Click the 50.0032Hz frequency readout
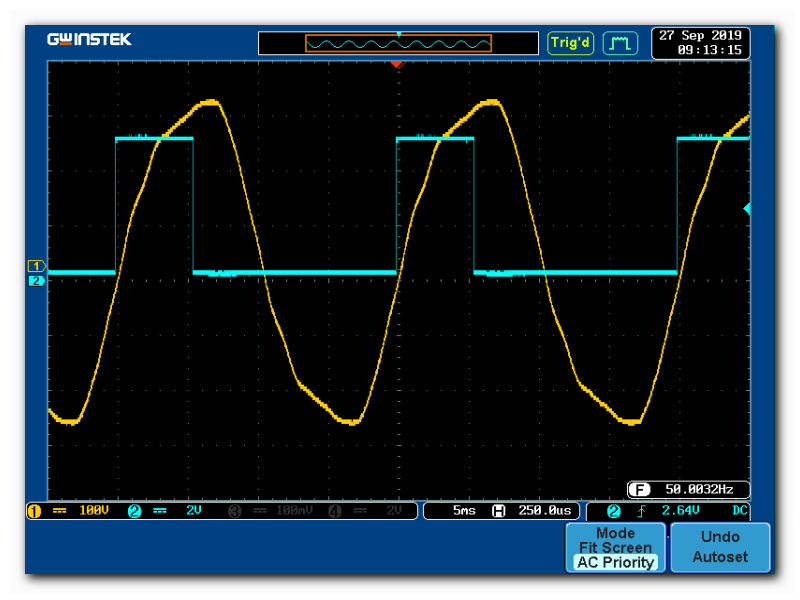This screenshot has width=800, height=600. [699, 490]
